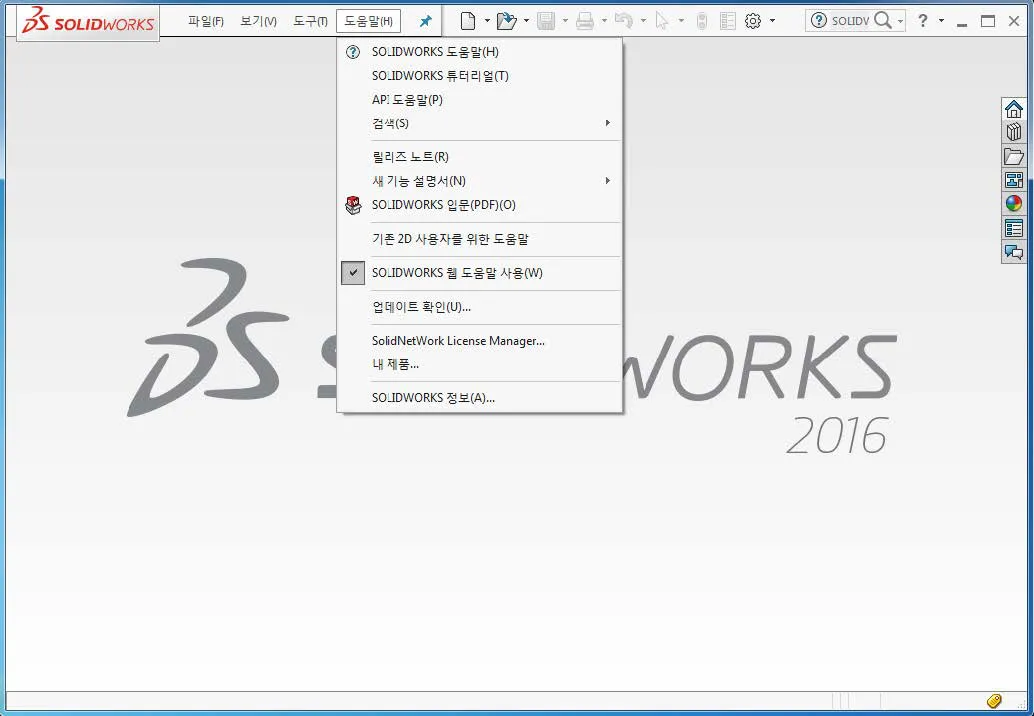Open SOLIDWORKS Forum speech bubbles icon
The image size is (1034, 716).
(1014, 252)
